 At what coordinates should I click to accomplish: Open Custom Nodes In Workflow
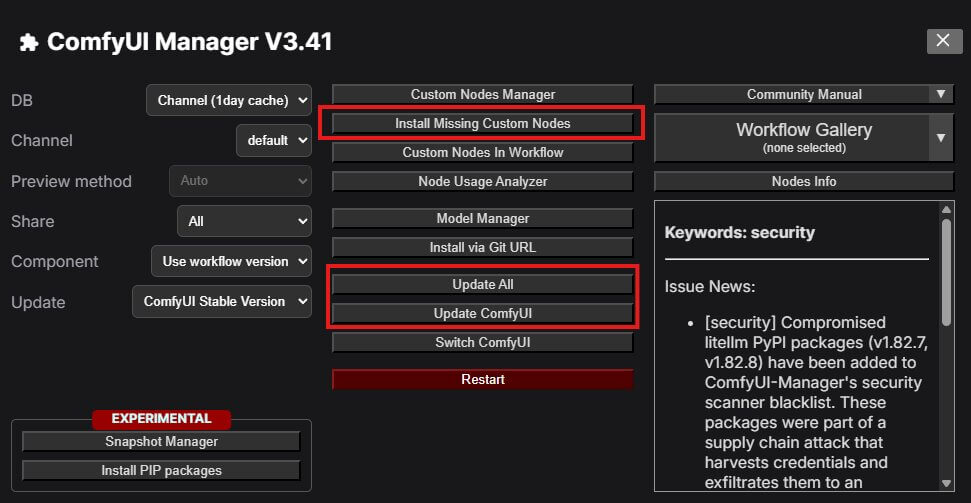[x=482, y=152]
